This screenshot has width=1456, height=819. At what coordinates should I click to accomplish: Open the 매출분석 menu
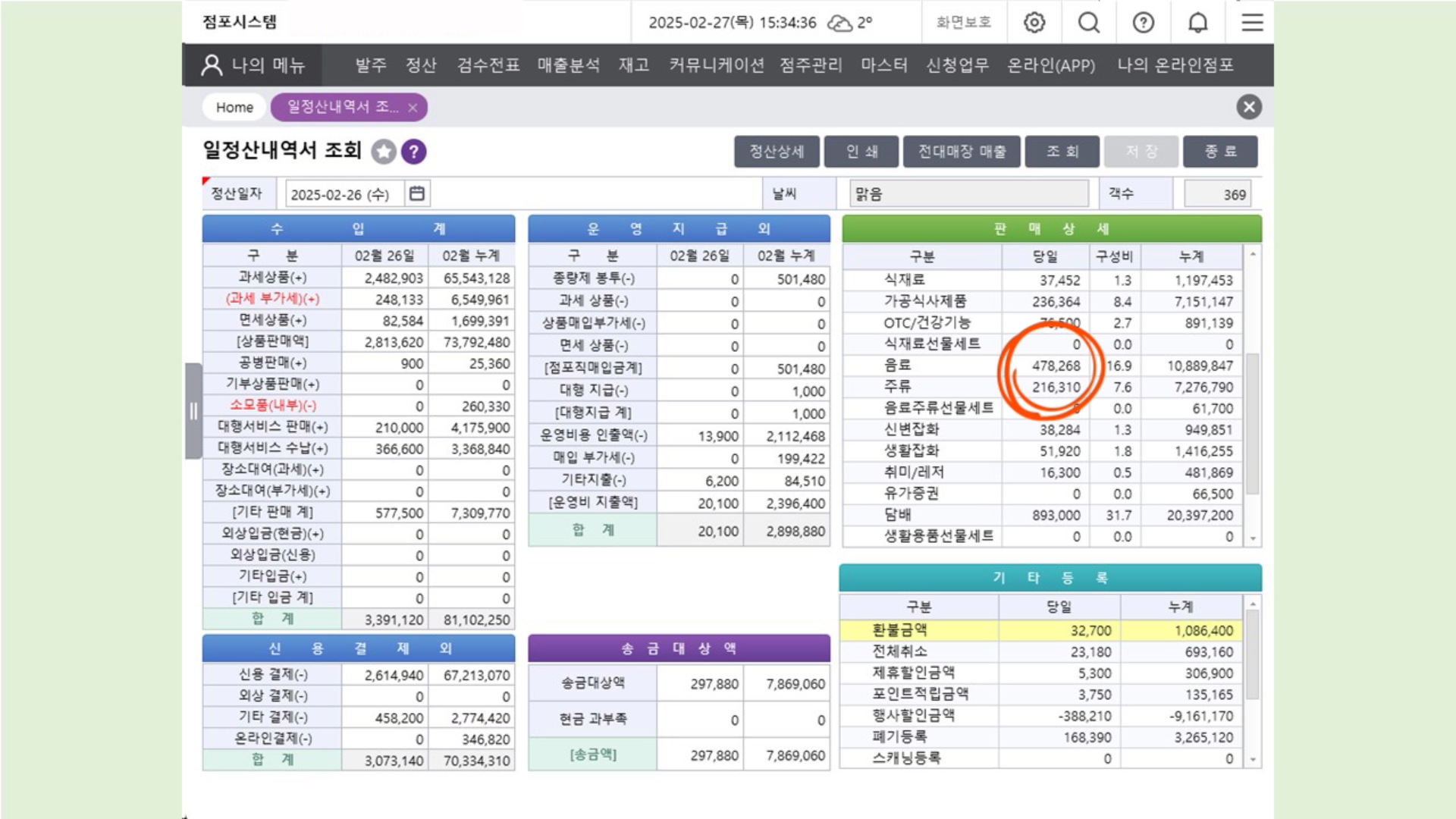tap(568, 65)
